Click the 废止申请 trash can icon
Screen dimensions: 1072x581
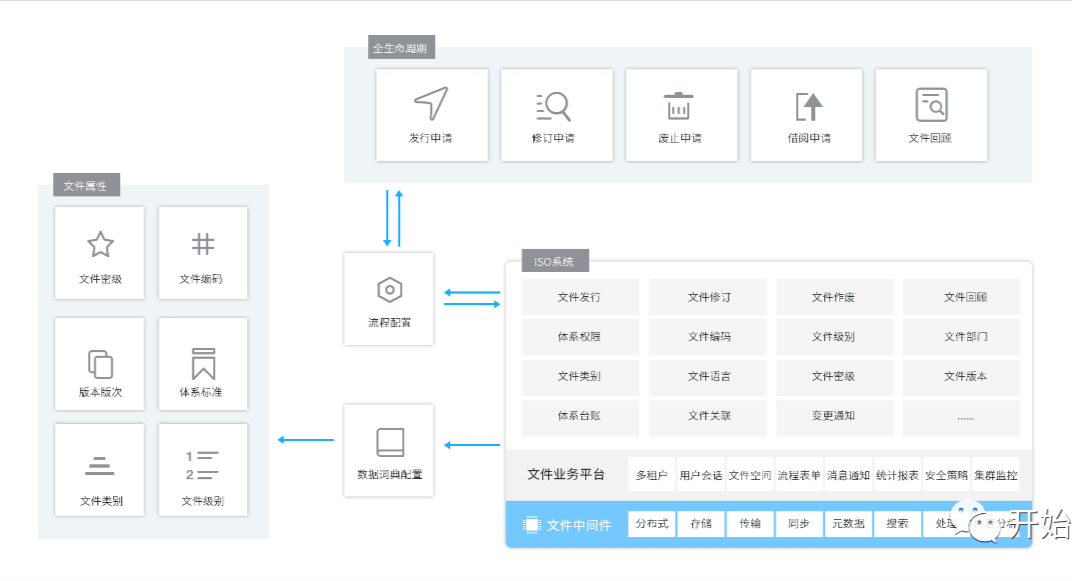(x=679, y=105)
